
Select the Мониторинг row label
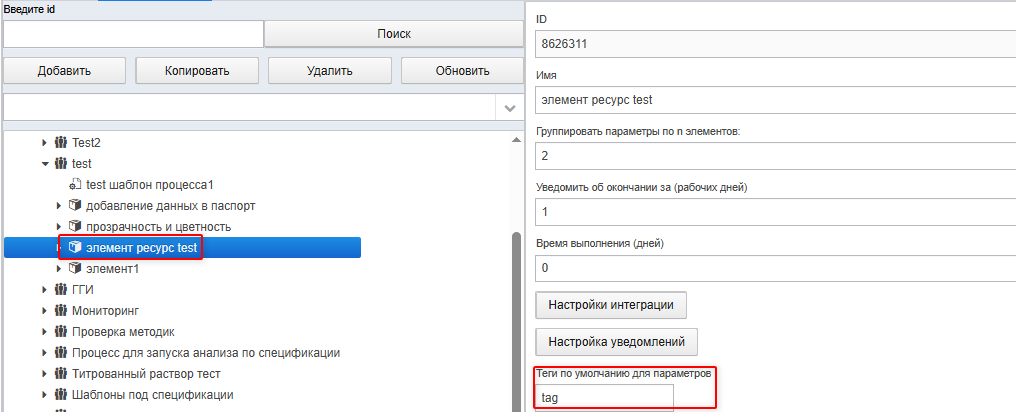pyautogui.click(x=106, y=311)
